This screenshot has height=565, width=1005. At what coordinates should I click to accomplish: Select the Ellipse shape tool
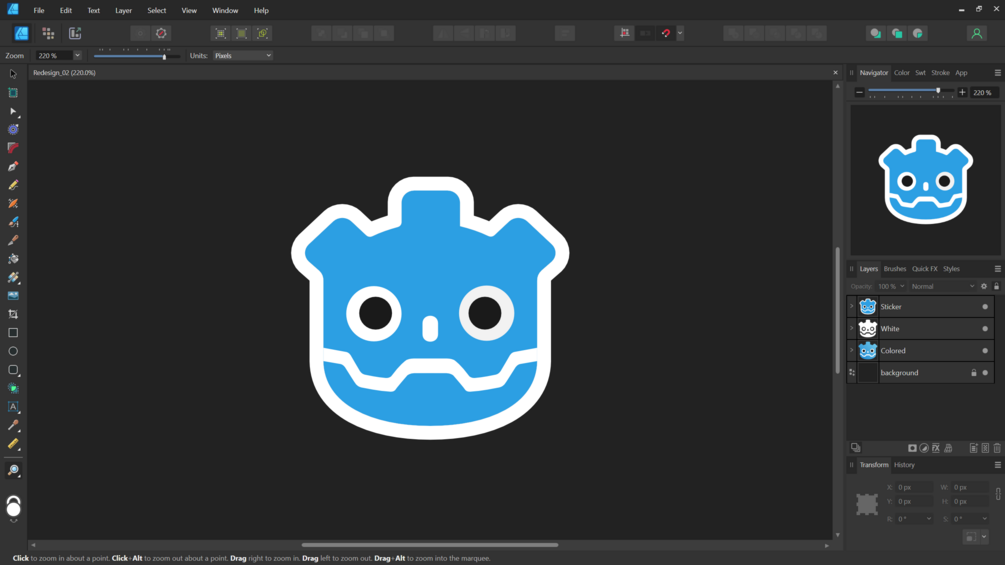click(x=13, y=351)
